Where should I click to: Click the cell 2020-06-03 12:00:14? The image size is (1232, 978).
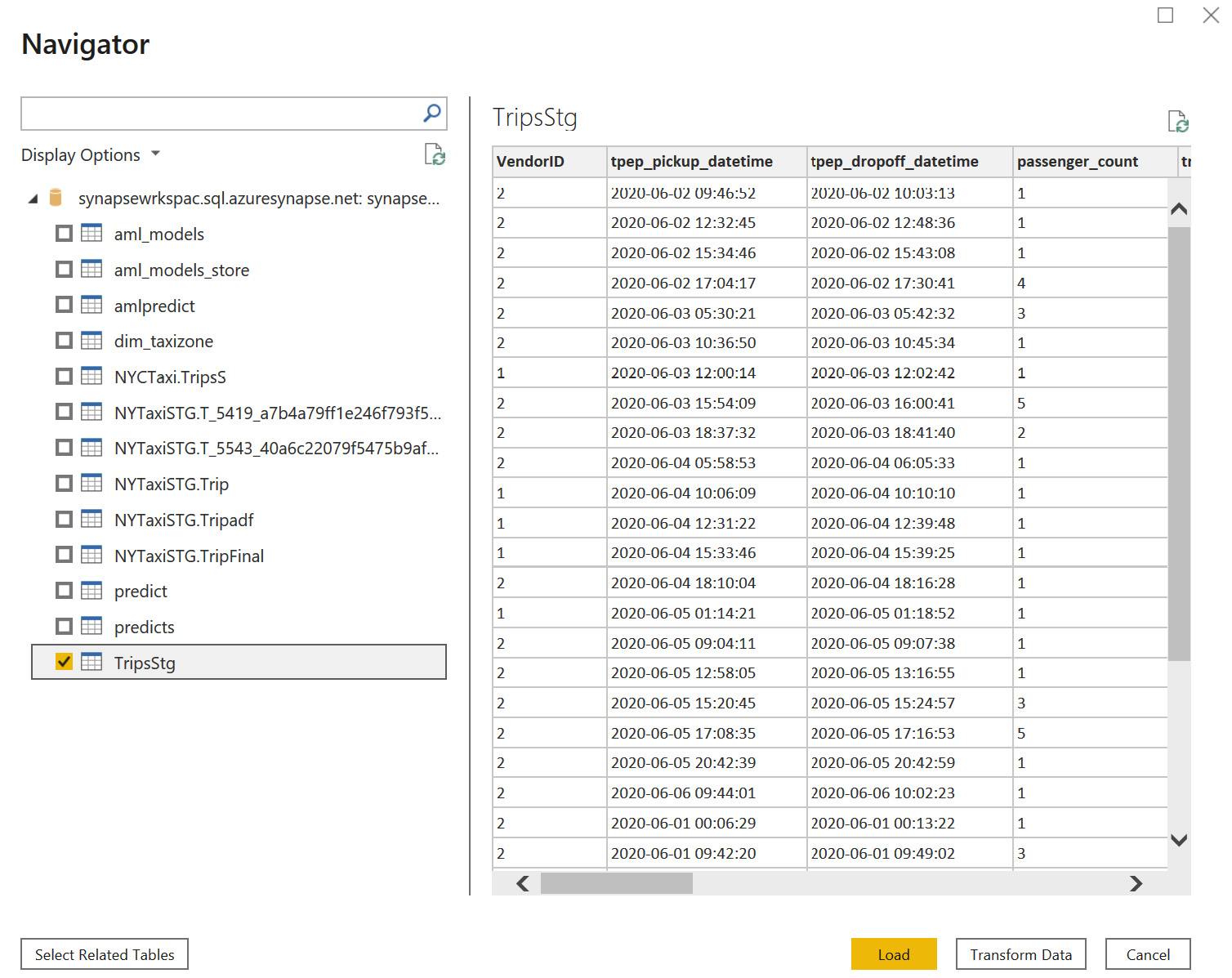click(708, 373)
